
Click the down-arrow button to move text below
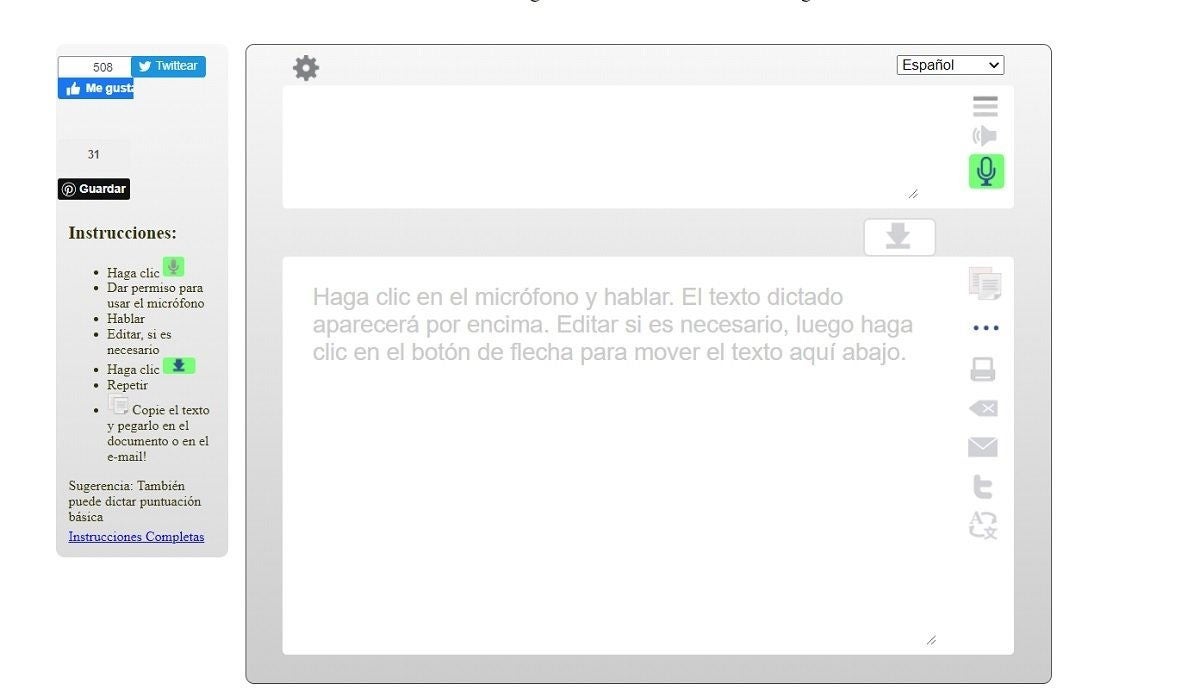pos(898,236)
